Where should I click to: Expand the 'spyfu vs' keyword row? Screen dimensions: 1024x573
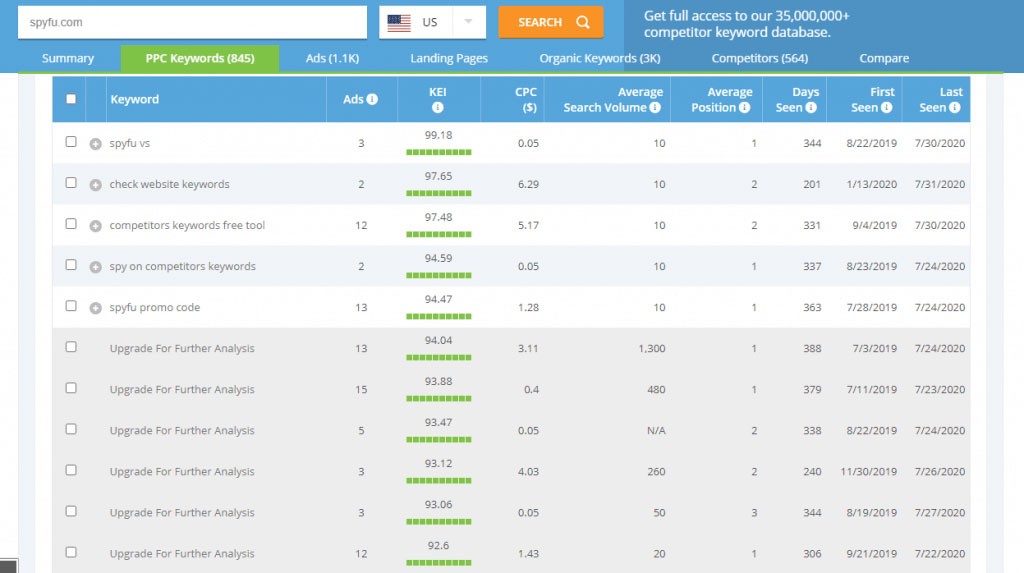click(x=95, y=144)
